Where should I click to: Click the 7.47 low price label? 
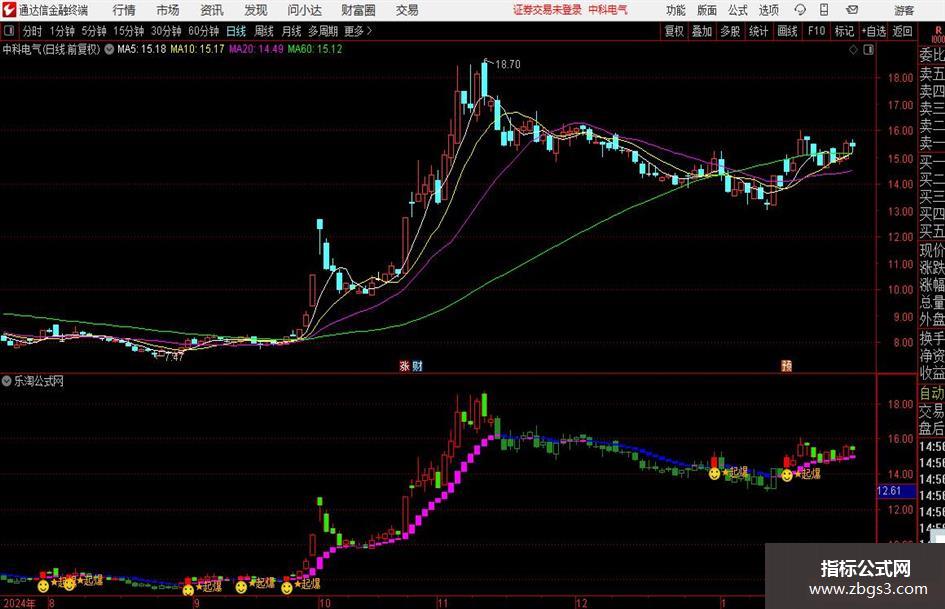pos(174,356)
